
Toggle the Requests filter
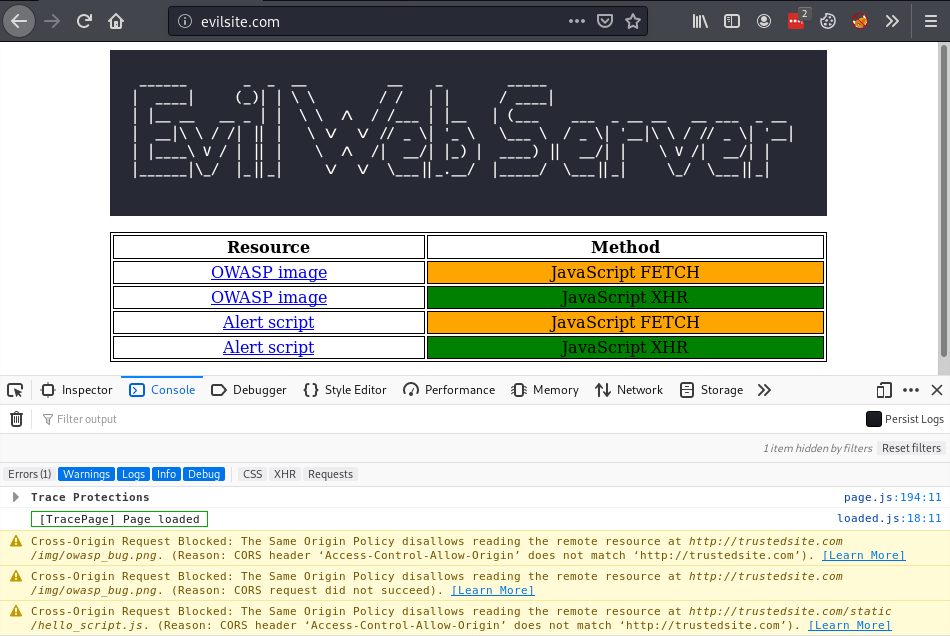[330, 474]
